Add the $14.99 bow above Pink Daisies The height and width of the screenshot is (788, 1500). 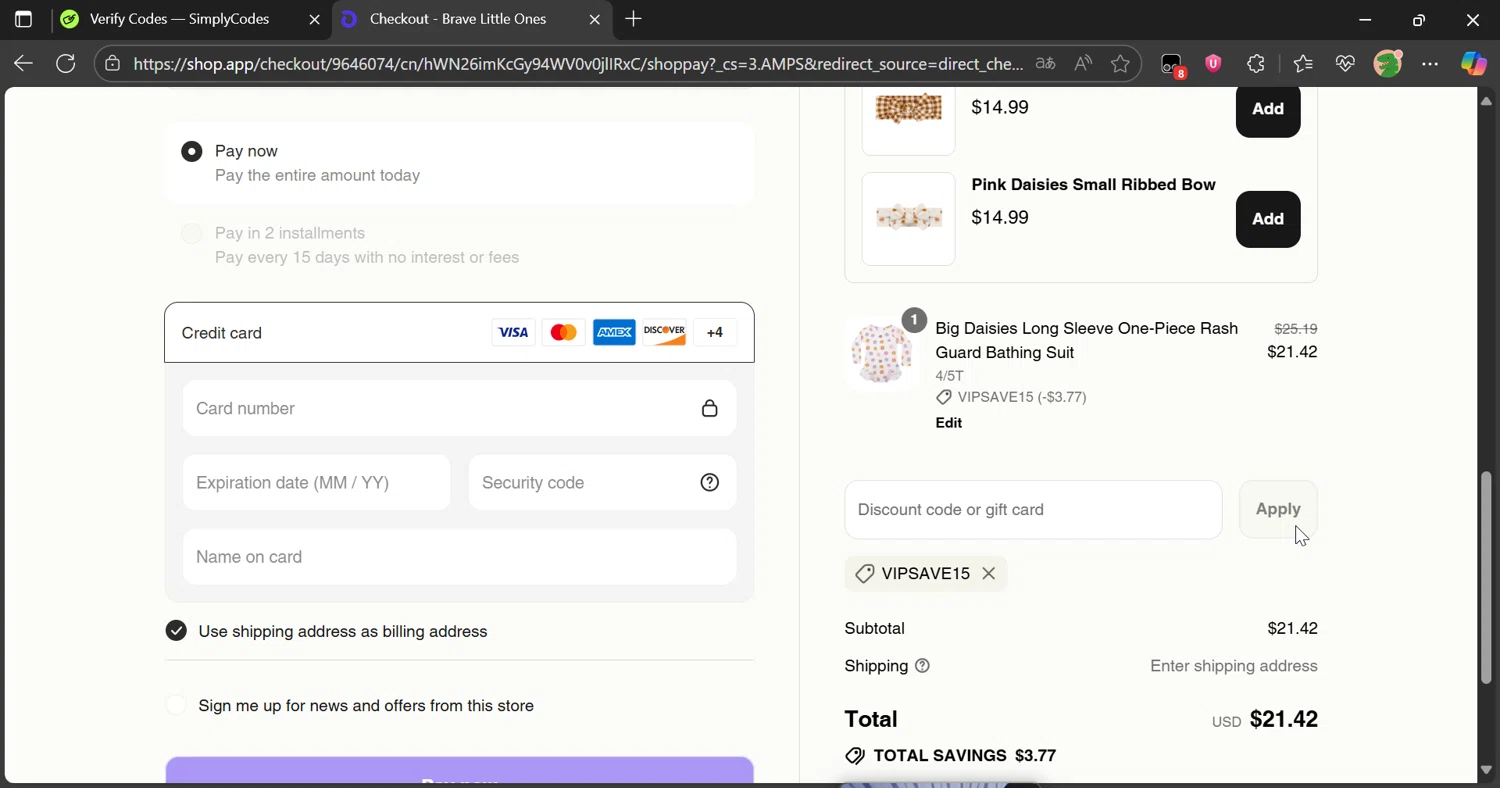(1268, 110)
